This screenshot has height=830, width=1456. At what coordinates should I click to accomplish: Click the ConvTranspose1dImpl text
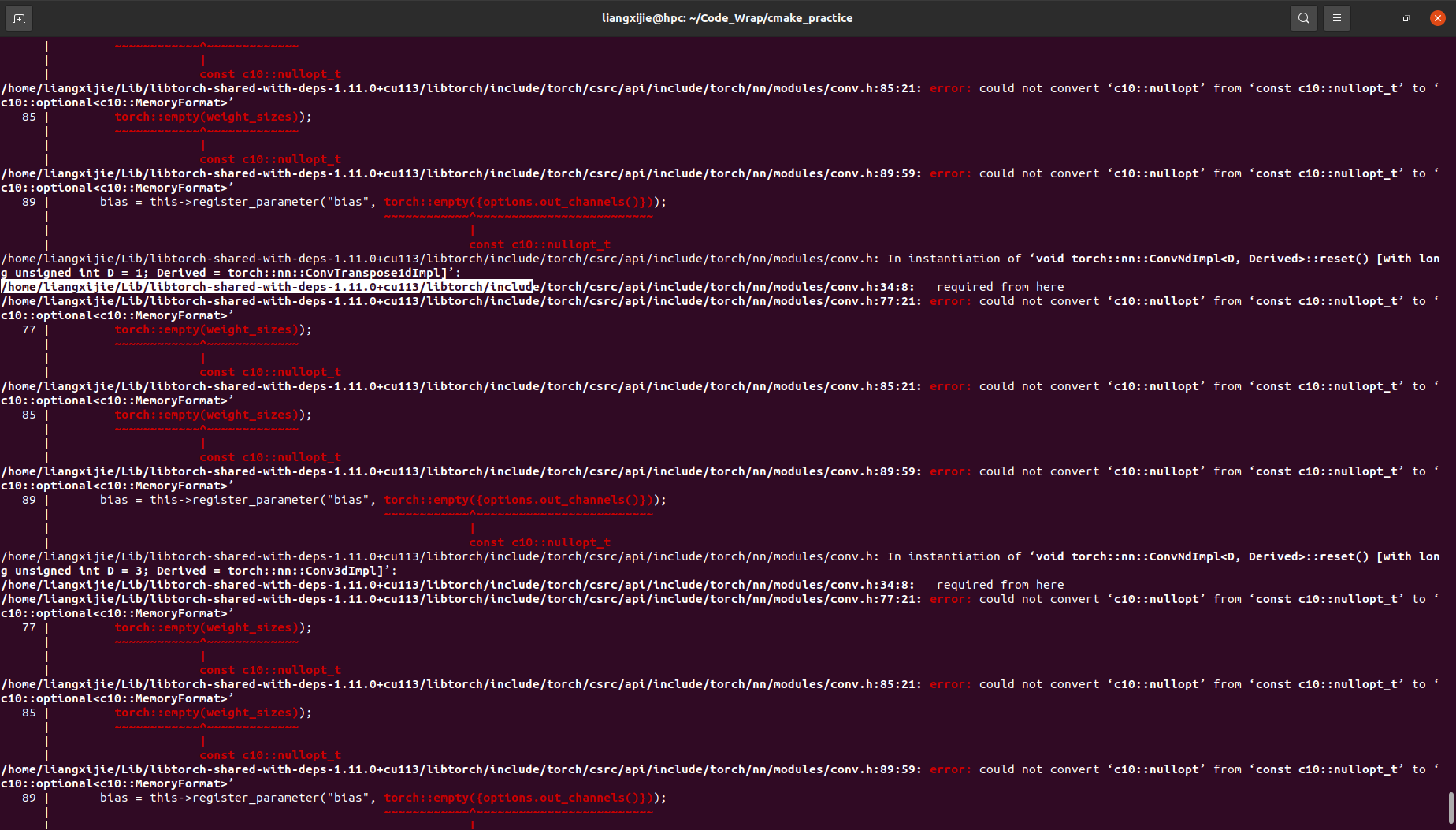pos(375,273)
